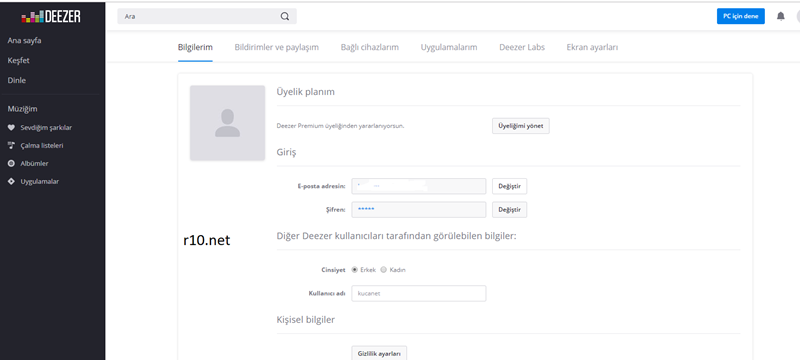Open Dinle in the sidebar

pyautogui.click(x=16, y=80)
